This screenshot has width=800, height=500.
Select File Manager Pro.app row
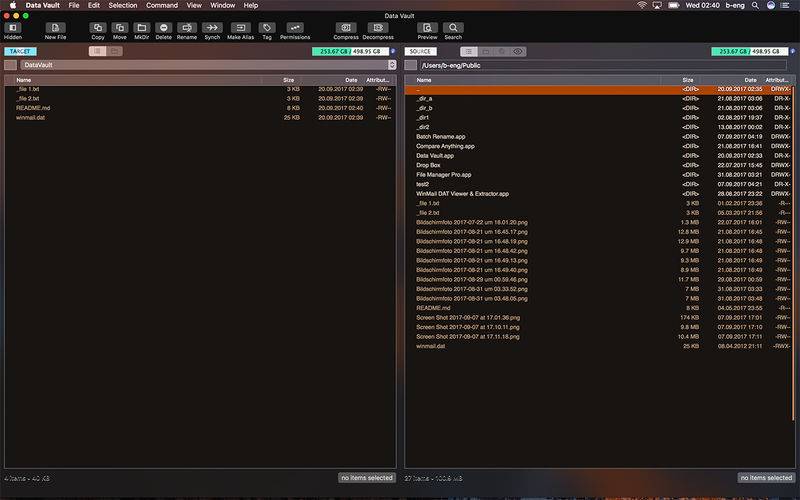pyautogui.click(x=598, y=174)
